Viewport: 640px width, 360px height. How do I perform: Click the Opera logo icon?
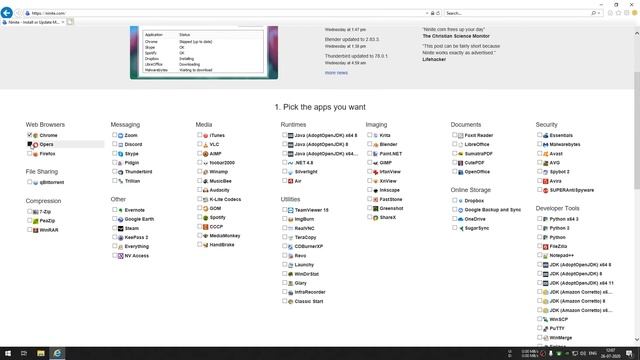[36, 144]
